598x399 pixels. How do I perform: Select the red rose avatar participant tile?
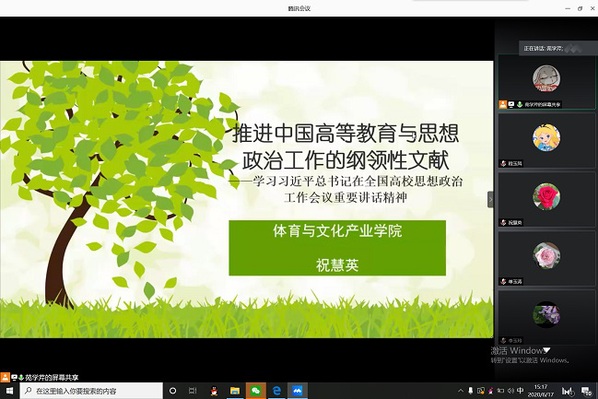tap(547, 200)
